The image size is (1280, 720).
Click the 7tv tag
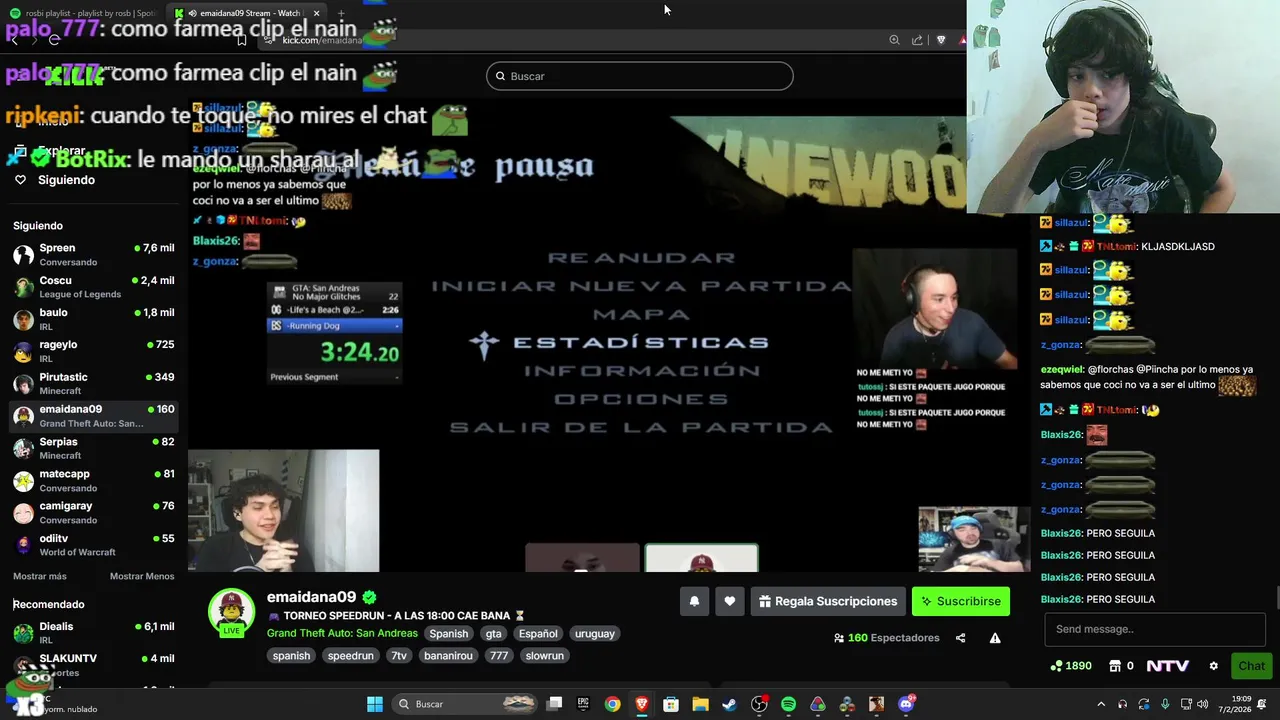click(x=399, y=656)
